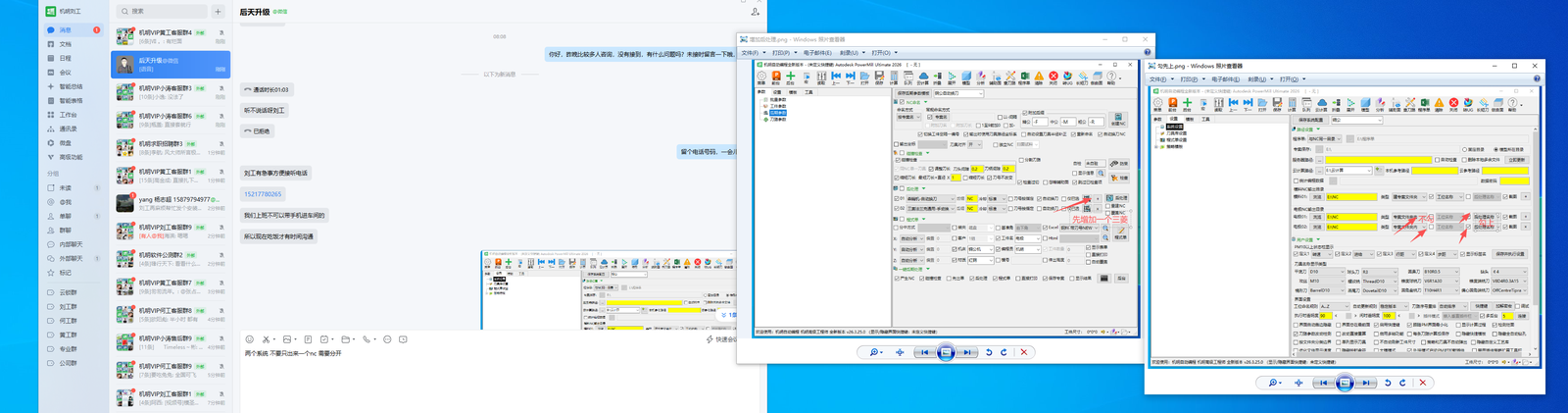Image resolution: width=1568 pixels, height=413 pixels.
Task: Open 刻录(U) menu in the 增加后处理.png viewer
Action: [x=851, y=53]
